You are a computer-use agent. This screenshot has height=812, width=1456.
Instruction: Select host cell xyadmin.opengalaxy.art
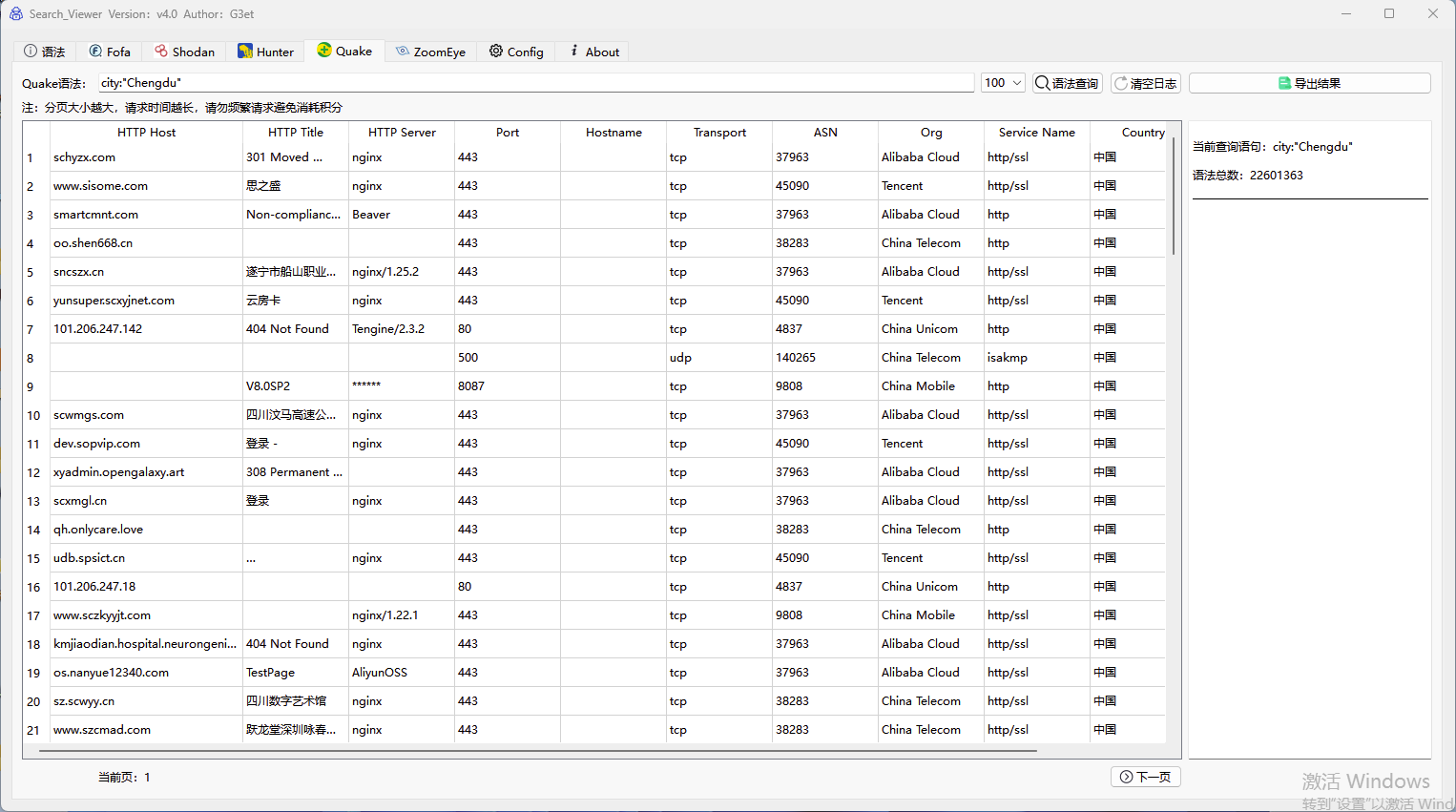pos(146,472)
